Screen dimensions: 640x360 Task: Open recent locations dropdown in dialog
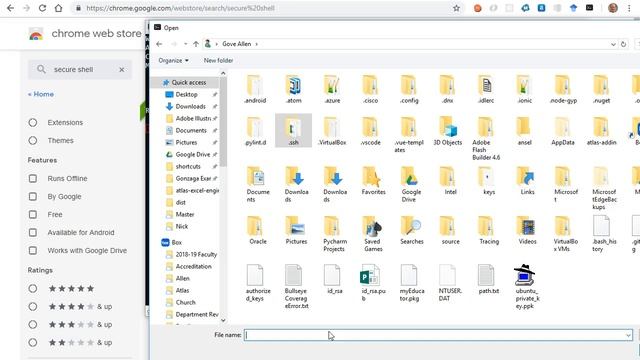pos(186,44)
